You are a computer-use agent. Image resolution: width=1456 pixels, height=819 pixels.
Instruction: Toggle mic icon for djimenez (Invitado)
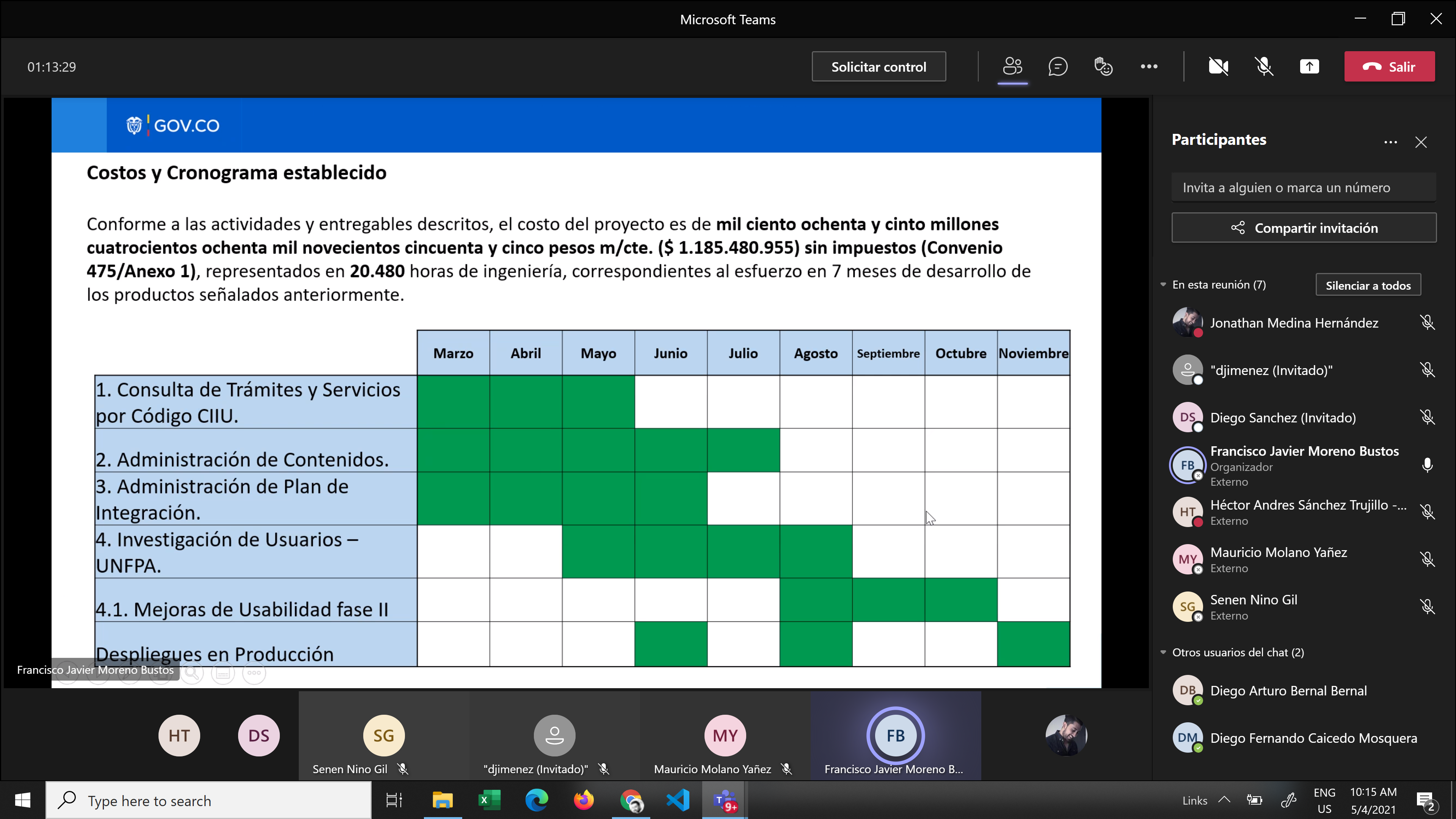coord(1427,370)
